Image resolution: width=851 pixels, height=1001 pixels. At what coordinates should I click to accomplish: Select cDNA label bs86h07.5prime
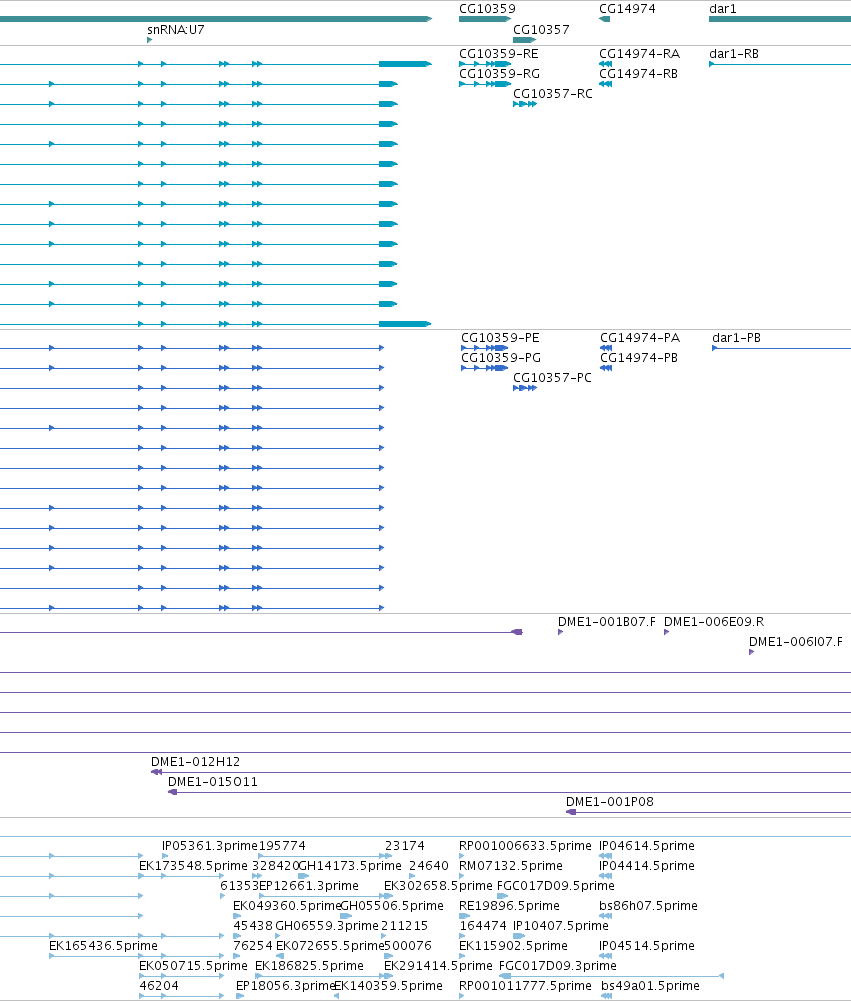[x=648, y=906]
